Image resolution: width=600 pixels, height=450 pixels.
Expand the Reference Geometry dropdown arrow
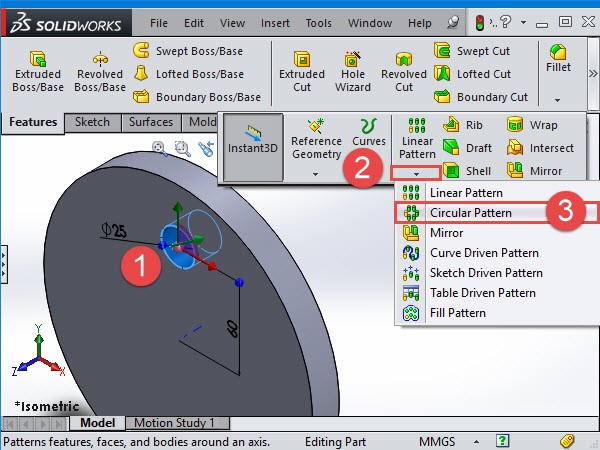point(315,174)
